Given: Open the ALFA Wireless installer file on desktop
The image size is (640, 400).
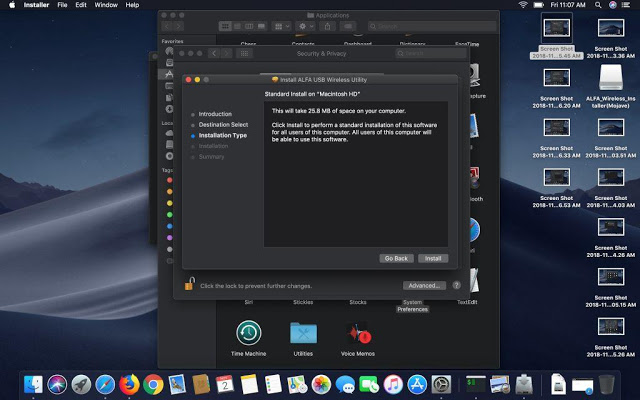Looking at the screenshot, I should (x=610, y=78).
